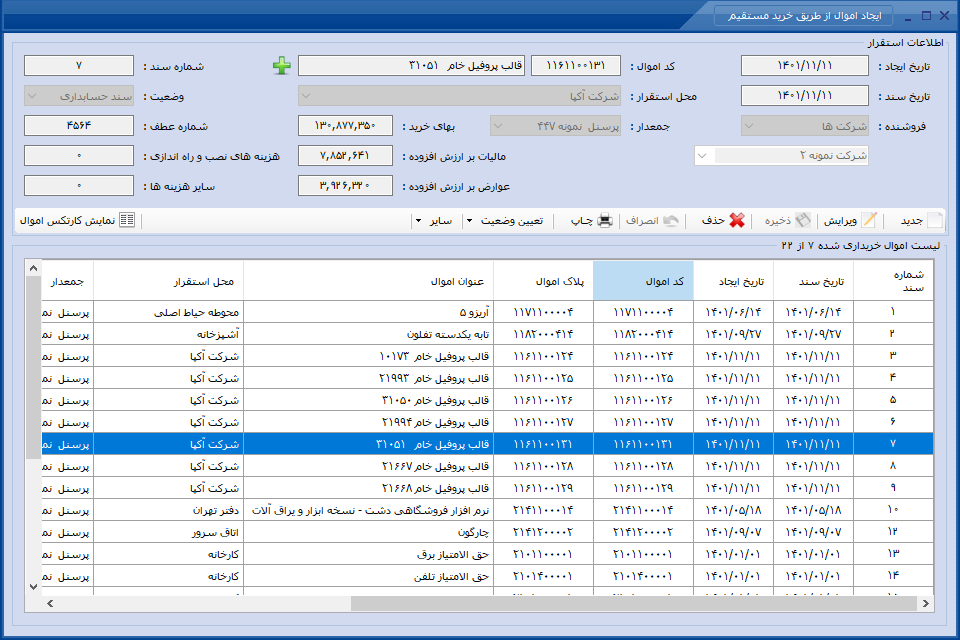Expand the جمعدار combo box
Screen dimensions: 960x640
pos(498,126)
